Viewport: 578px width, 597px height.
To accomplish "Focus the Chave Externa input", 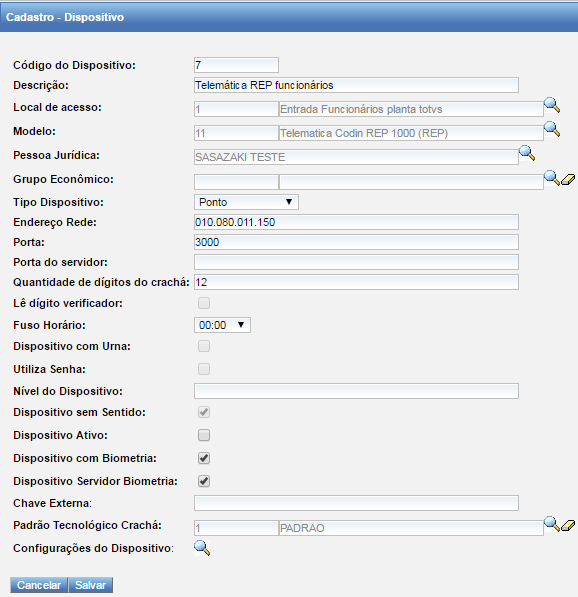I will 356,503.
